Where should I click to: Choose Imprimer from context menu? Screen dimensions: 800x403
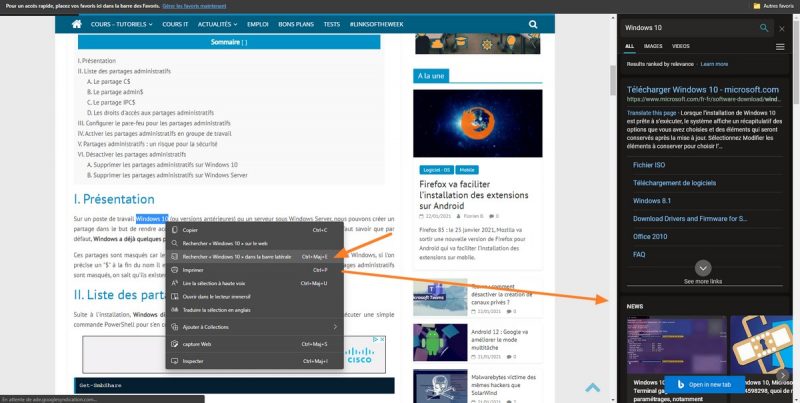tap(255, 270)
